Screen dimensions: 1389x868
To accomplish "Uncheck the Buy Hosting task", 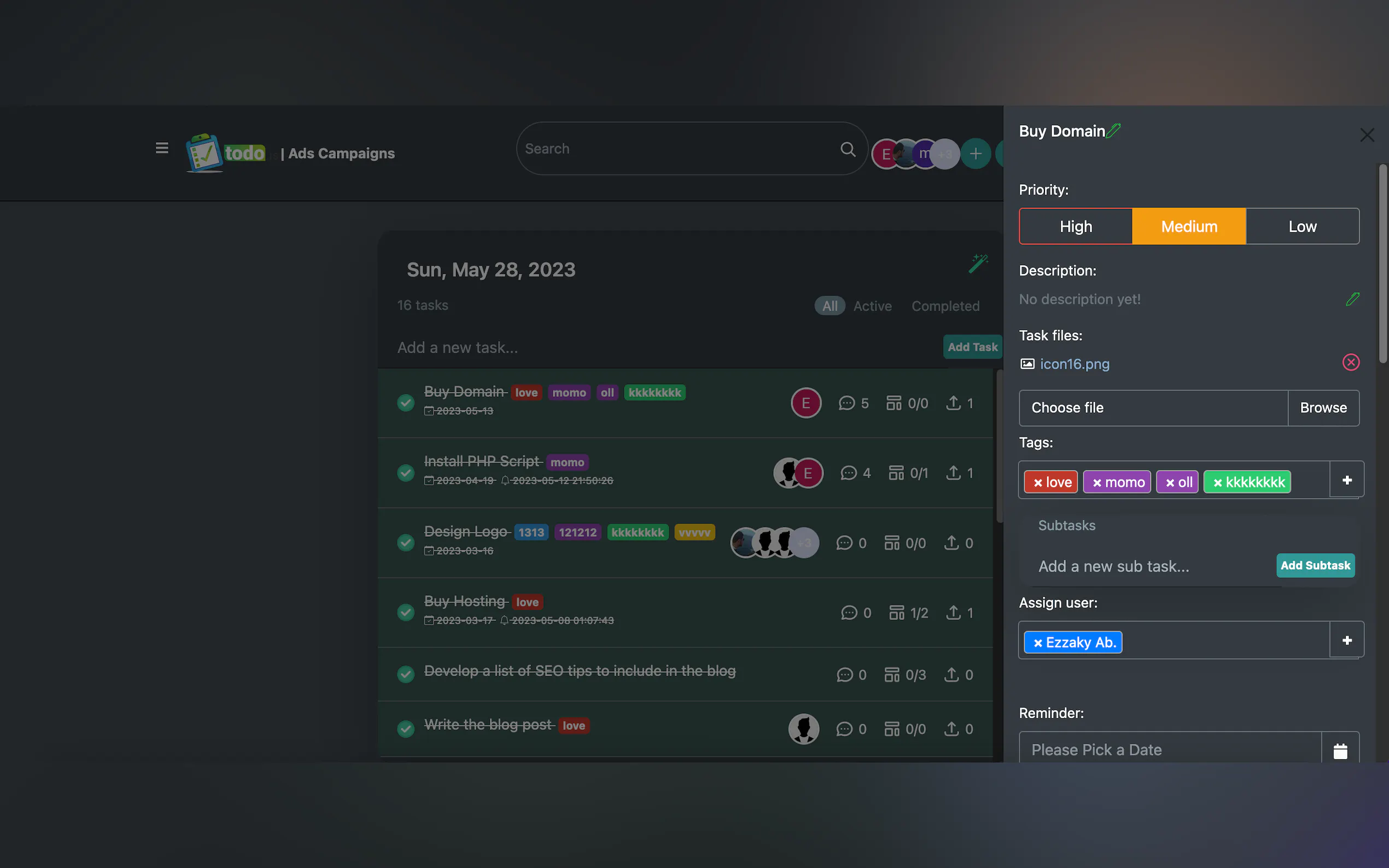I will [406, 612].
